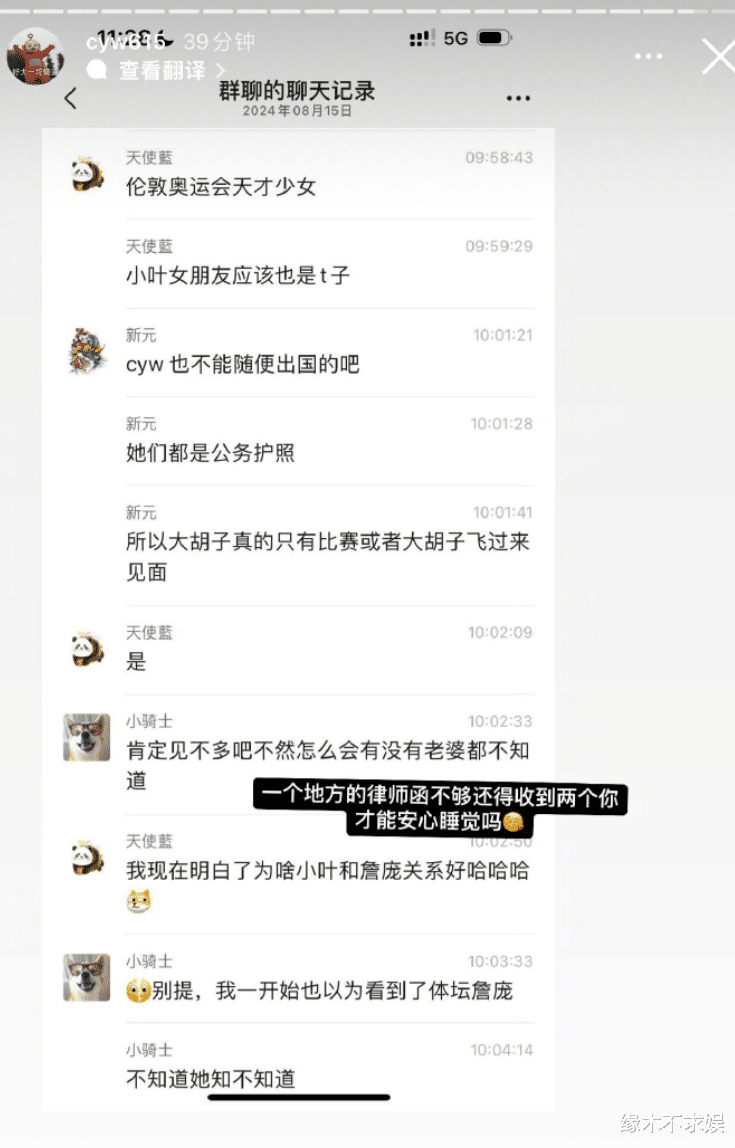Image resolution: width=735 pixels, height=1148 pixels.
Task: Tap the translation speech bubble icon
Action: click(x=97, y=70)
